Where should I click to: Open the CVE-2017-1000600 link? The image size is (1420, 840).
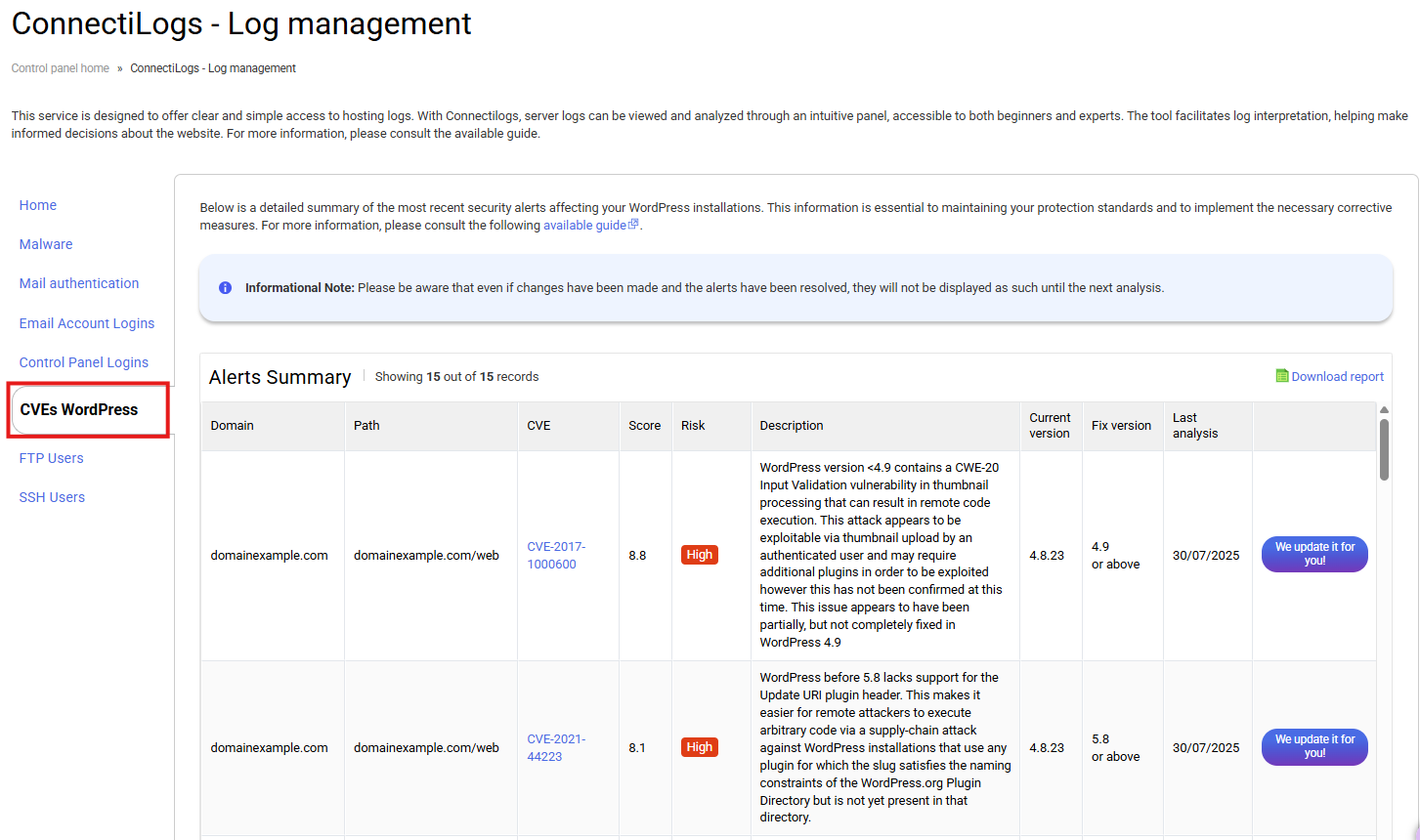555,555
